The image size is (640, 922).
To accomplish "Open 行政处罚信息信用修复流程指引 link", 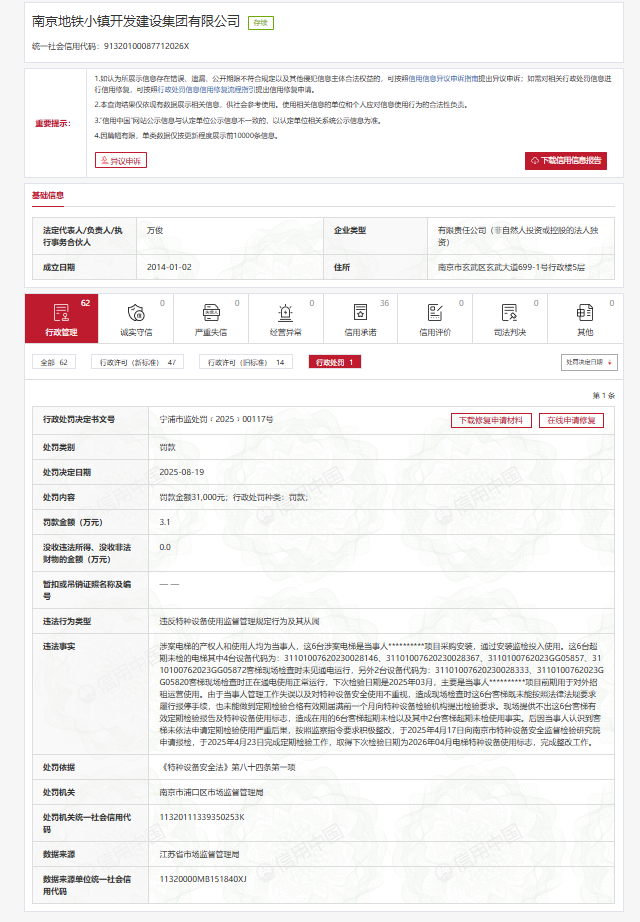I will (206, 90).
